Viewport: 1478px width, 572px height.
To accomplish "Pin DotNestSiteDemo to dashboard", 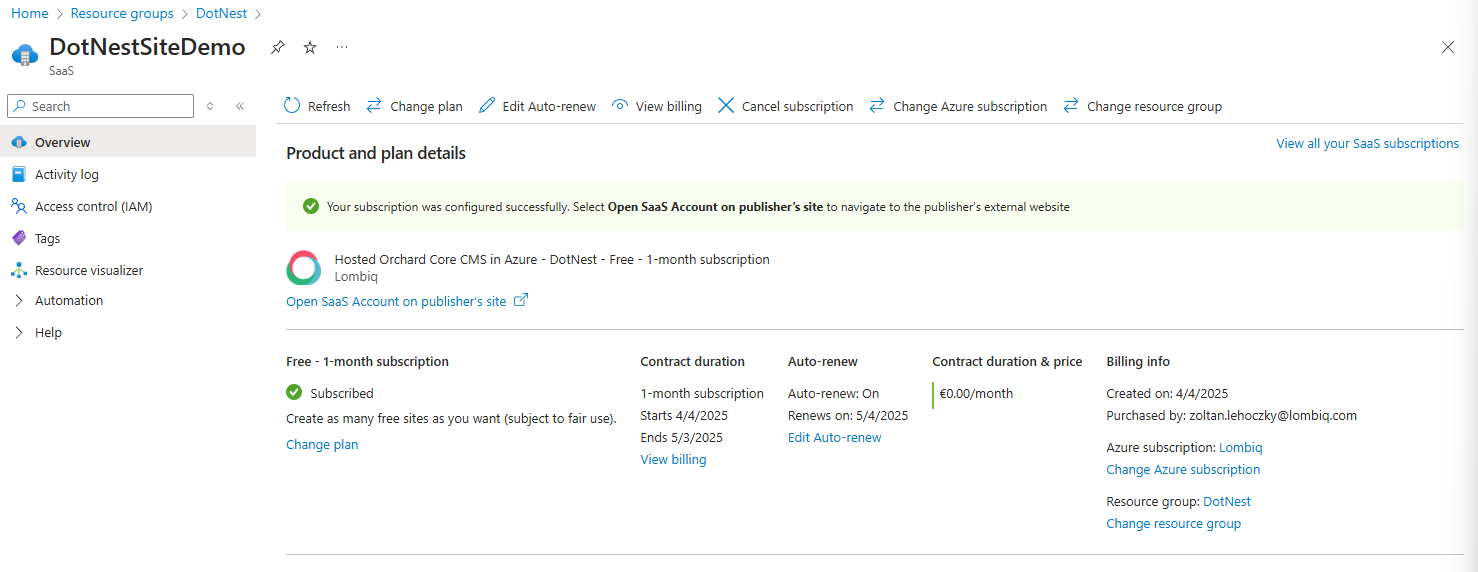I will 278,47.
